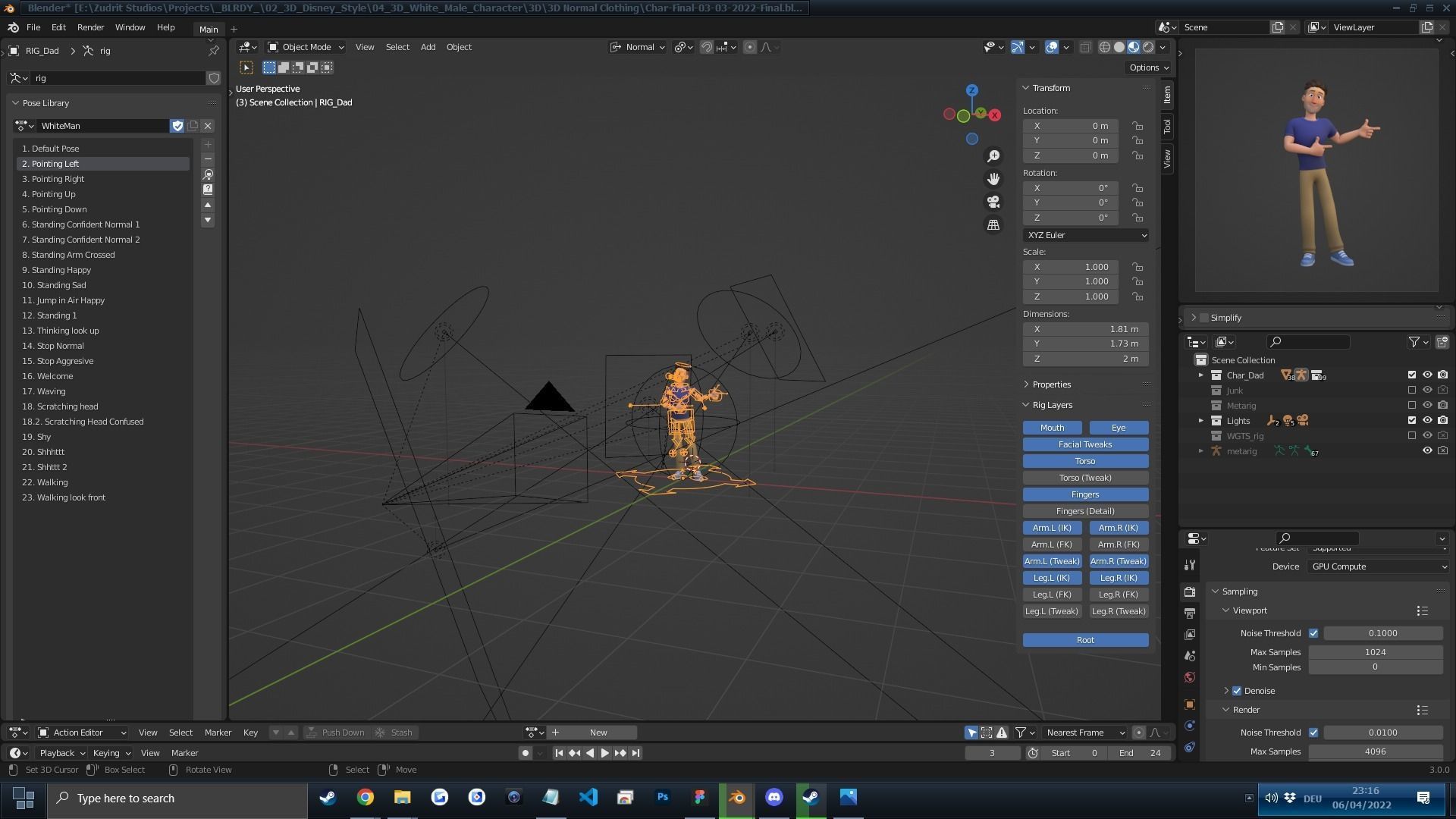Open Tool properties wrench tab icon
This screenshot has height=819, width=1456.
coord(1189,565)
